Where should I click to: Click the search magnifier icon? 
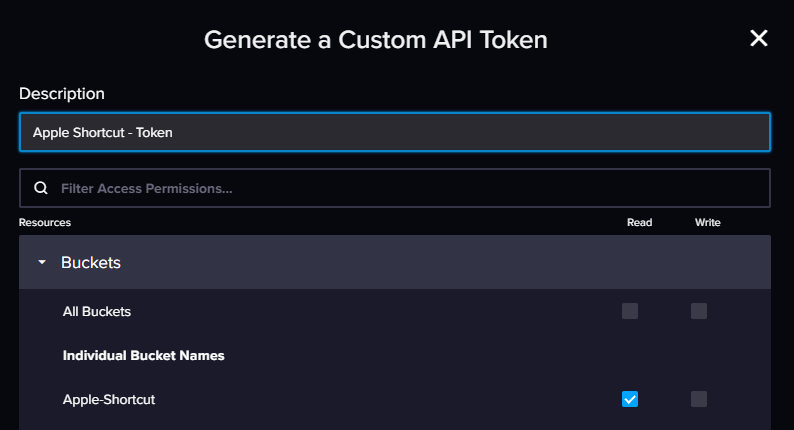pyautogui.click(x=41, y=188)
